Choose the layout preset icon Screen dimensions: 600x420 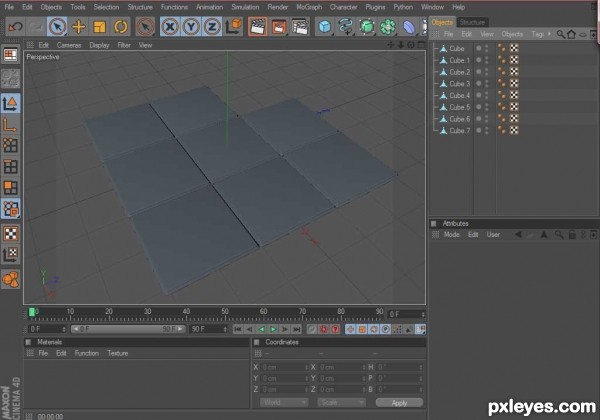[10, 55]
